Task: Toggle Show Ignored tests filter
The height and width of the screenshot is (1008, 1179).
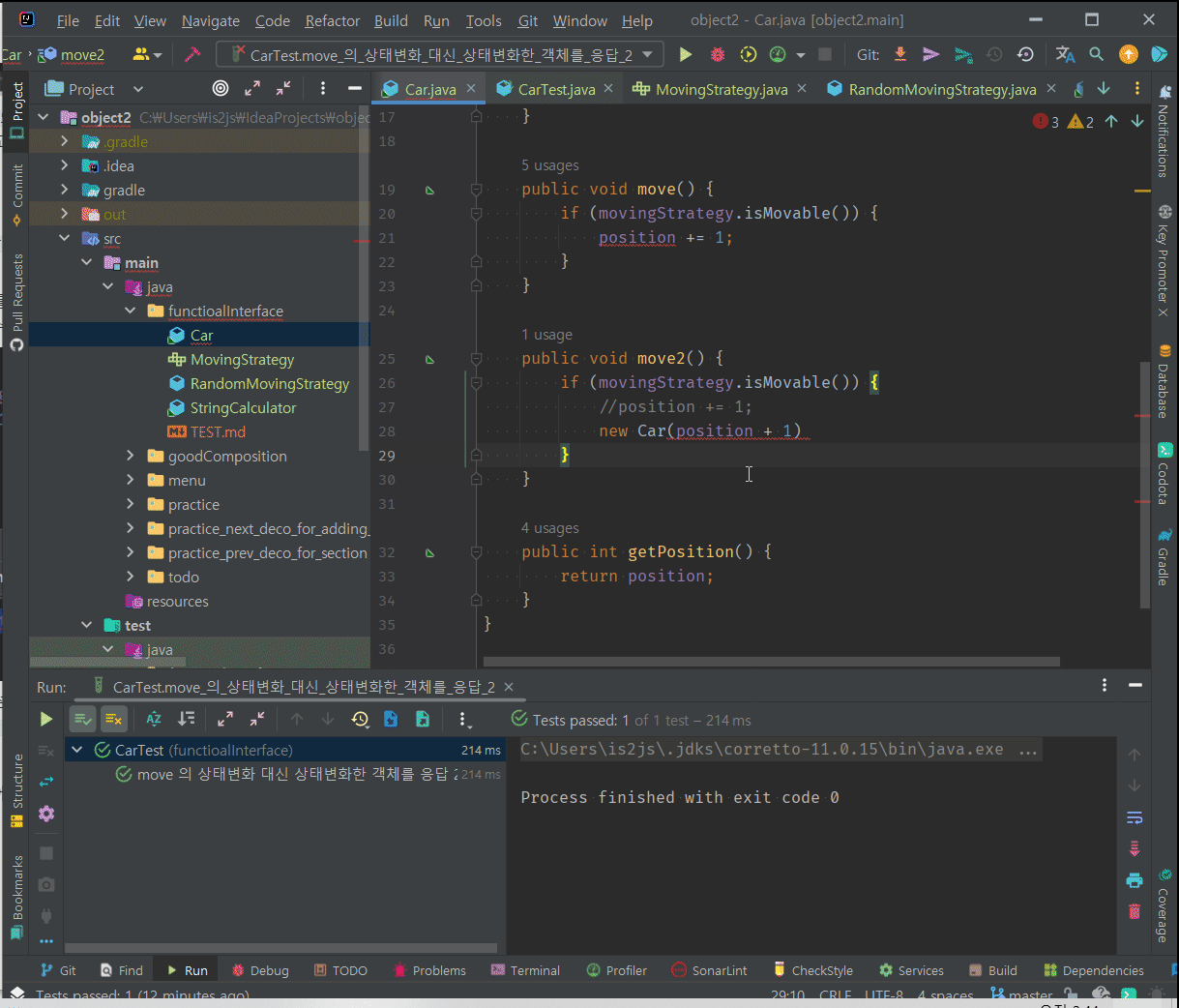Action: coord(114,719)
